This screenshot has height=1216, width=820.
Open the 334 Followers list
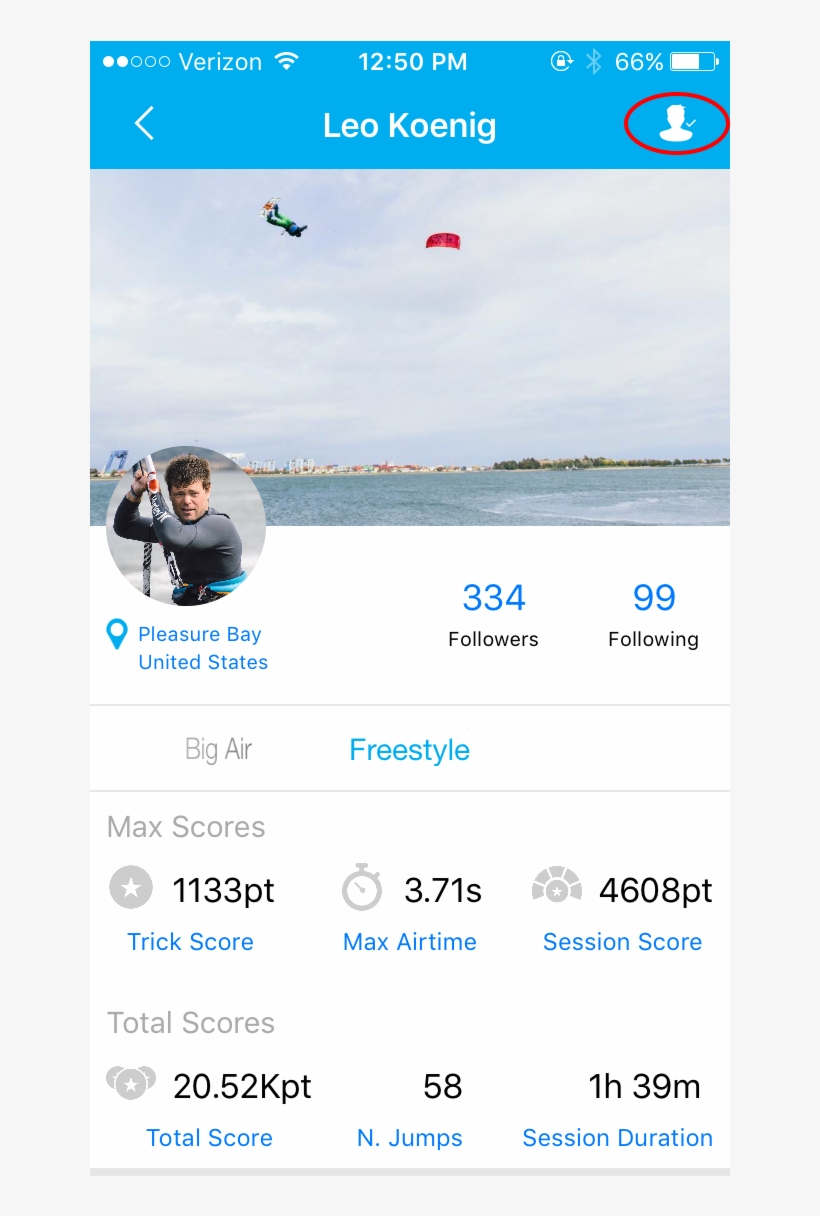[x=493, y=613]
